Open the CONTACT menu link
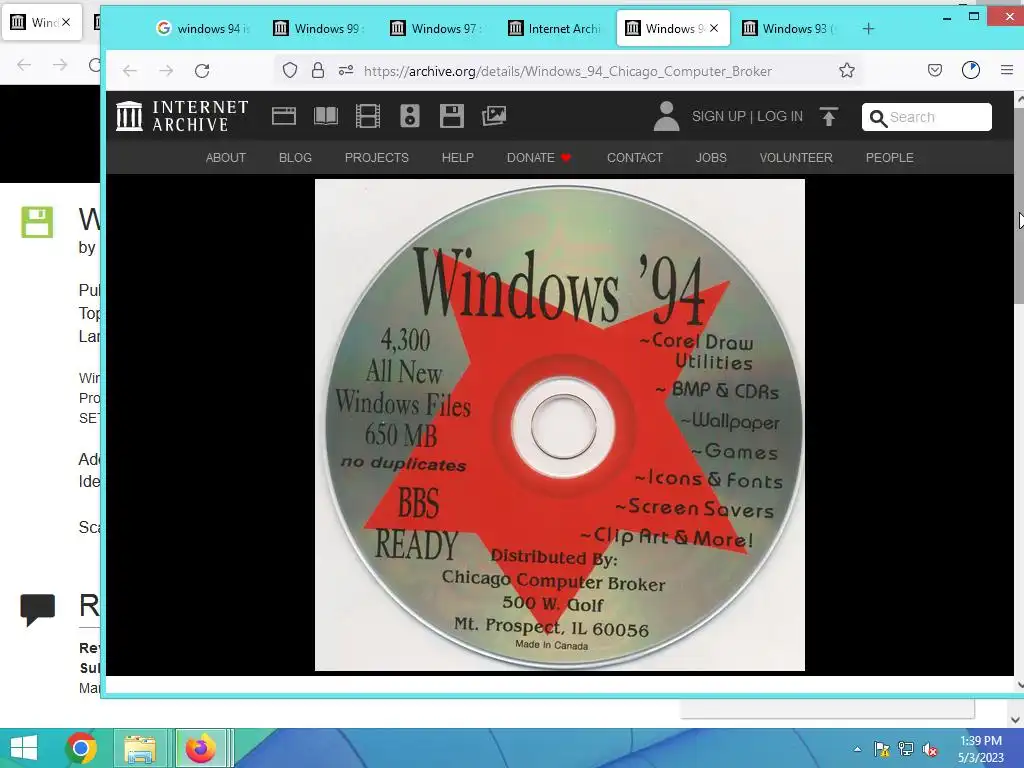The width and height of the screenshot is (1024, 768). click(x=635, y=157)
